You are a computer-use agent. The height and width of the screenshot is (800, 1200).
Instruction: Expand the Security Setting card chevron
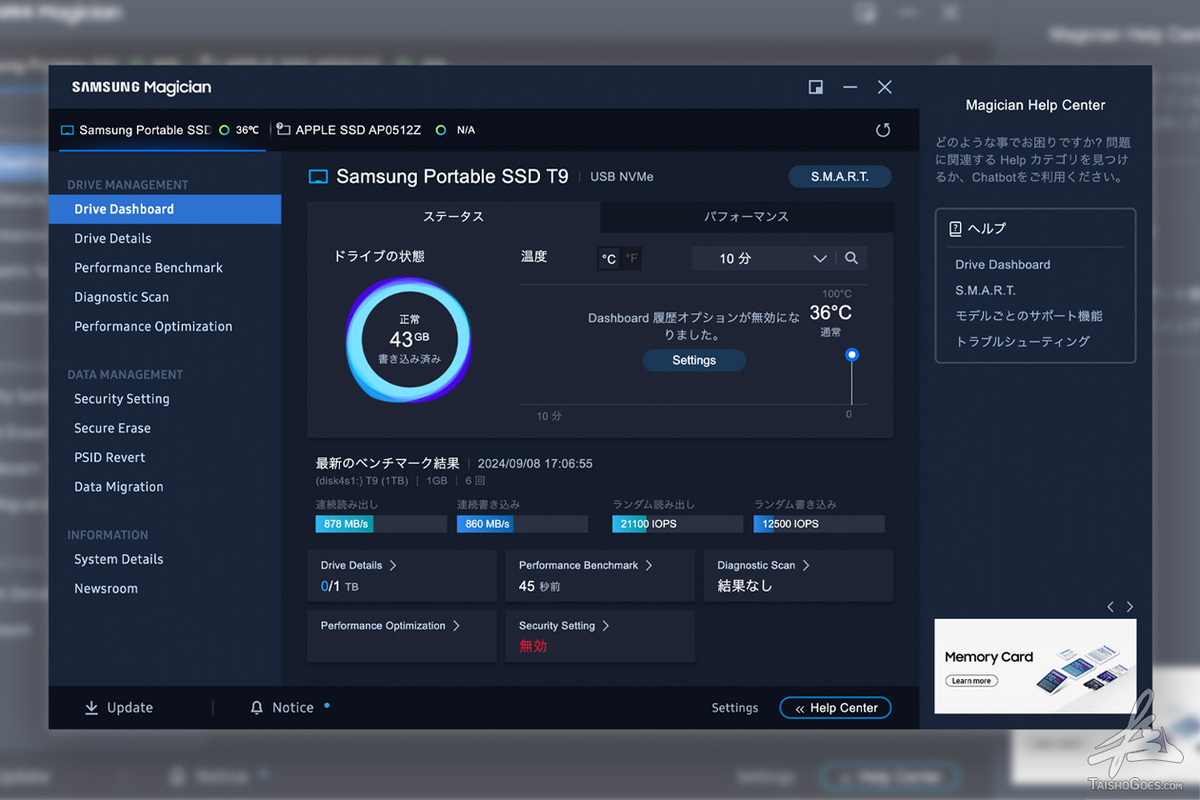(x=606, y=625)
